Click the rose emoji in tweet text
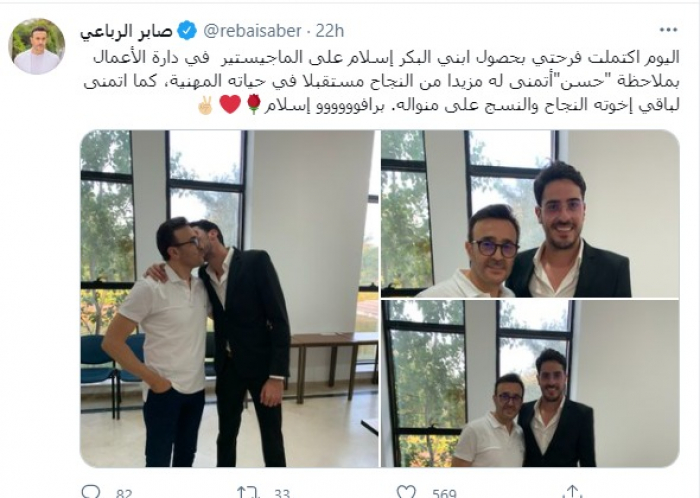The height and width of the screenshot is (498, 700). click(x=254, y=105)
